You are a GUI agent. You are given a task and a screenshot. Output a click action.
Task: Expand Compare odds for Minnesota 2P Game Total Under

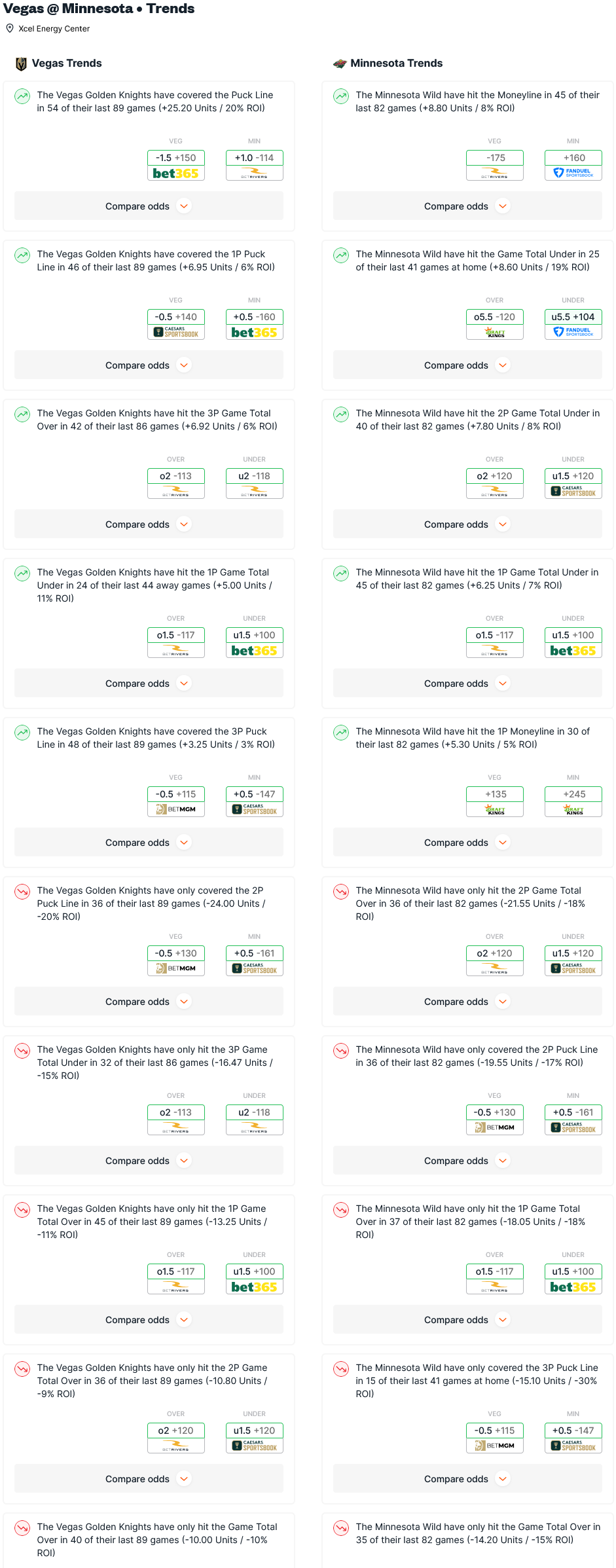tap(467, 524)
